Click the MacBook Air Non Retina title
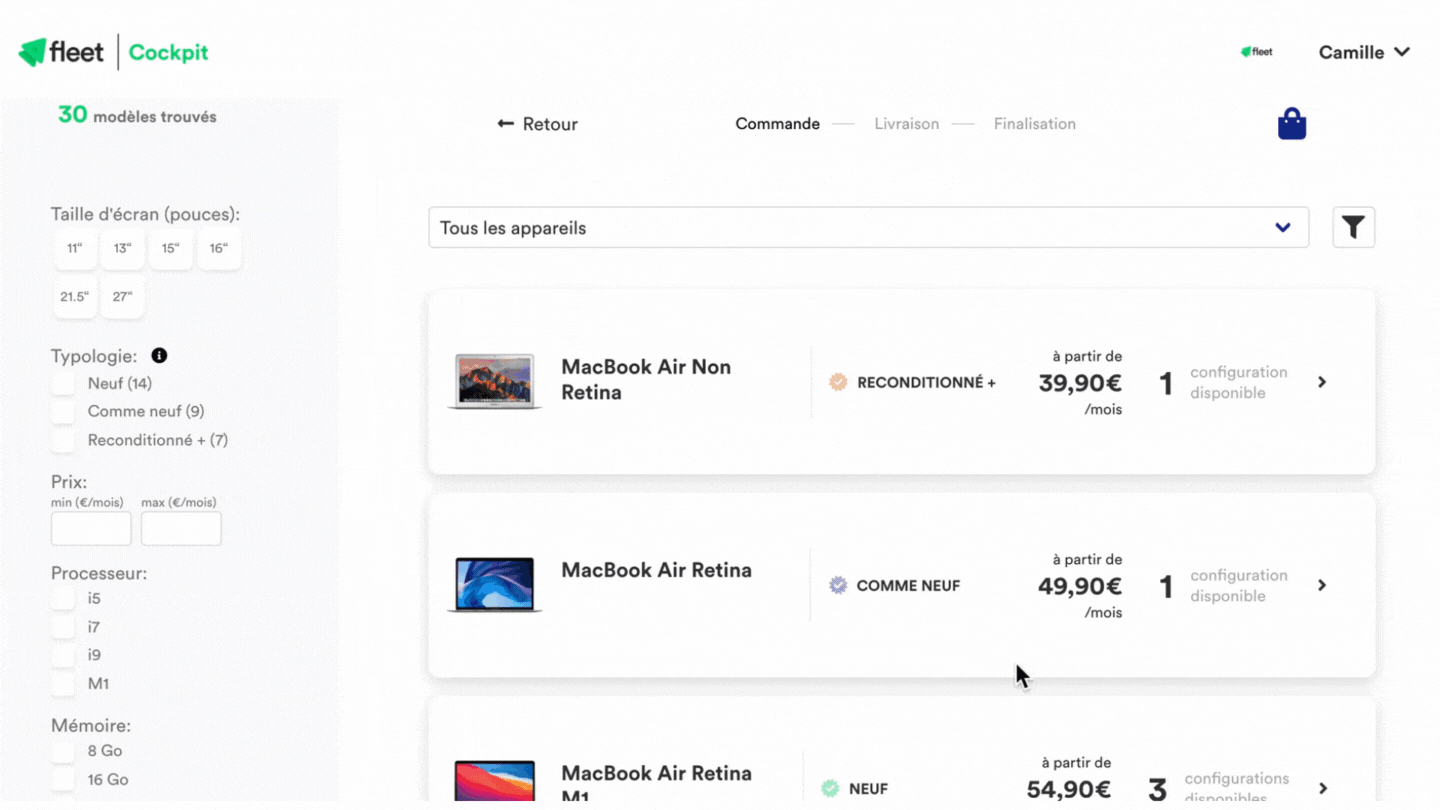Viewport: 1440px width, 810px height. tap(646, 380)
